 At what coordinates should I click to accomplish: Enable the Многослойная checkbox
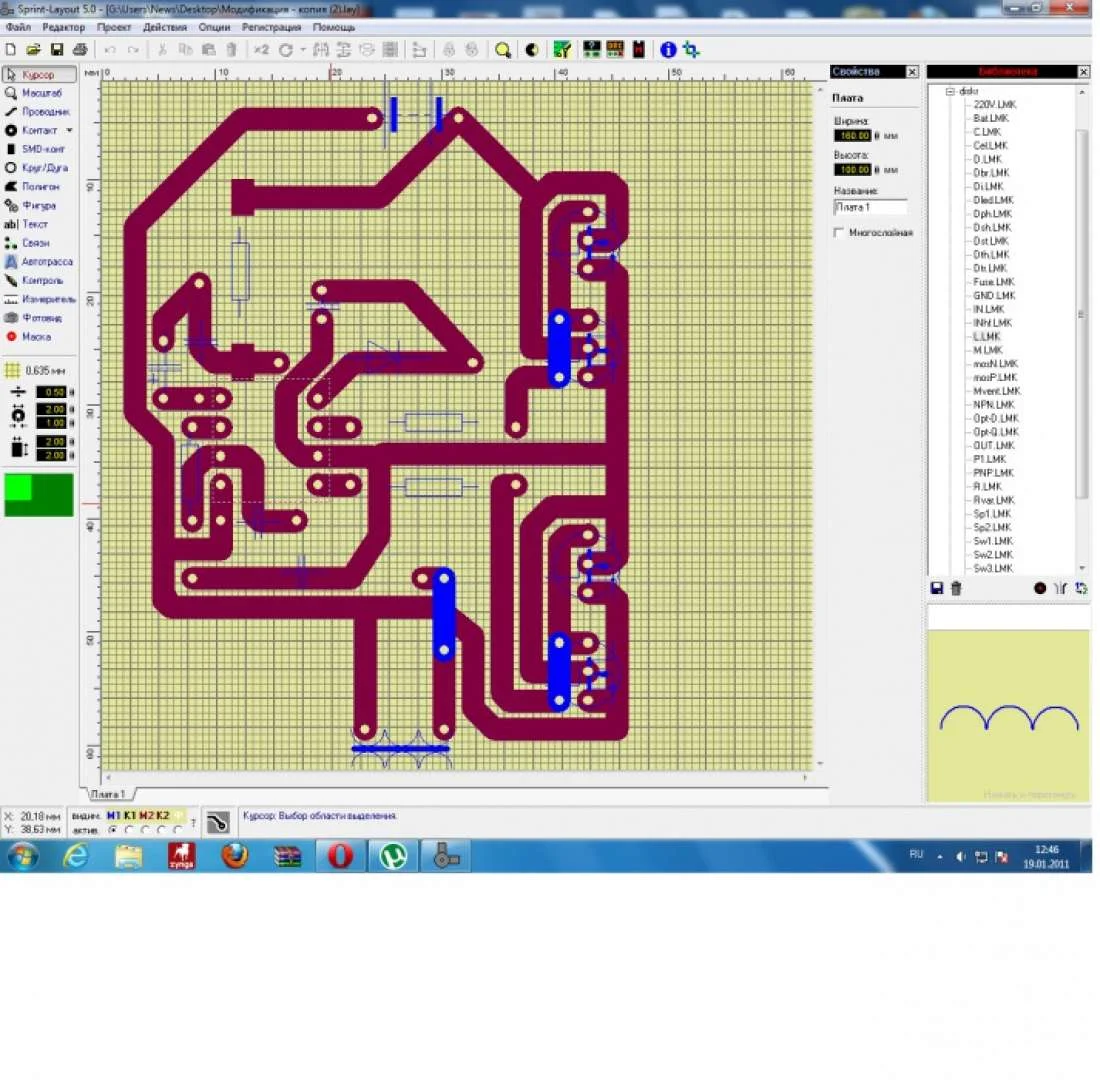tap(839, 233)
